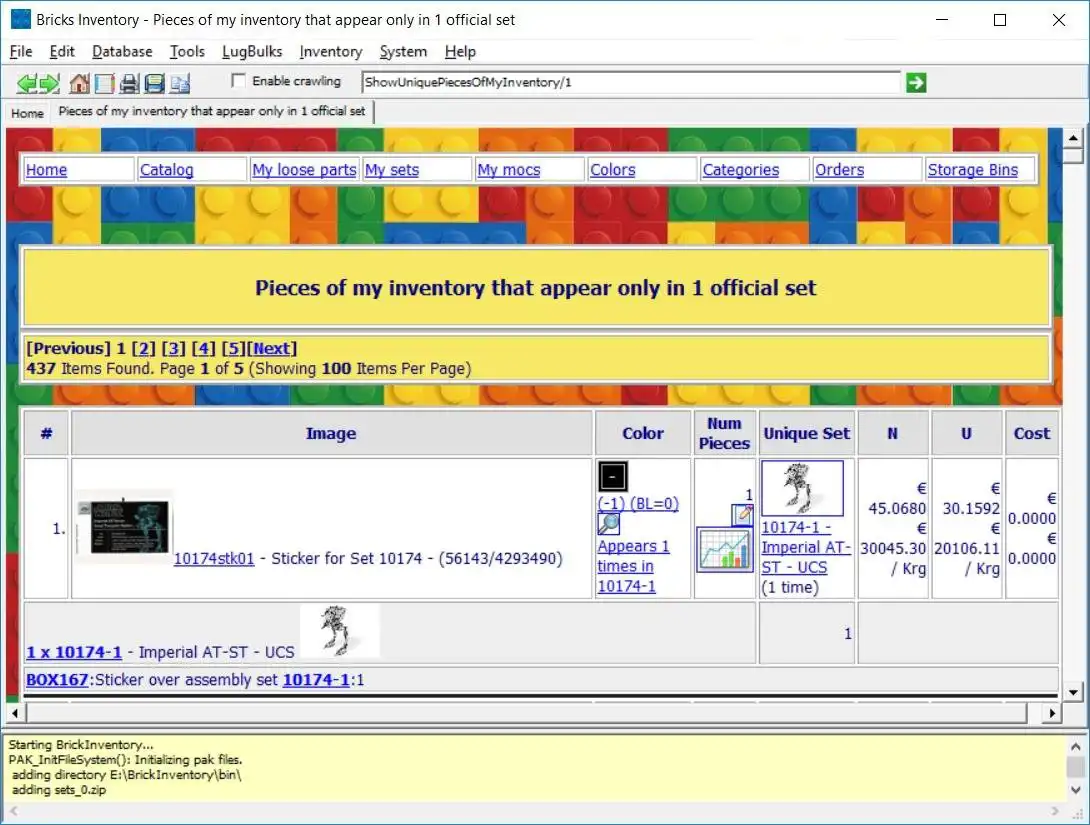Go to results page 2
The height and width of the screenshot is (825, 1090).
[x=144, y=348]
